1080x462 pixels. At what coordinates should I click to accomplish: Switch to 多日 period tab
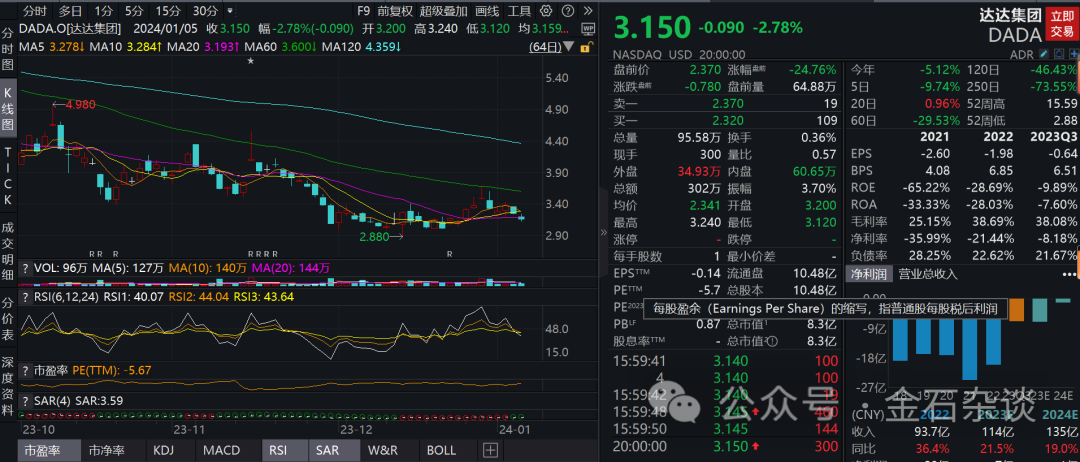[x=70, y=11]
